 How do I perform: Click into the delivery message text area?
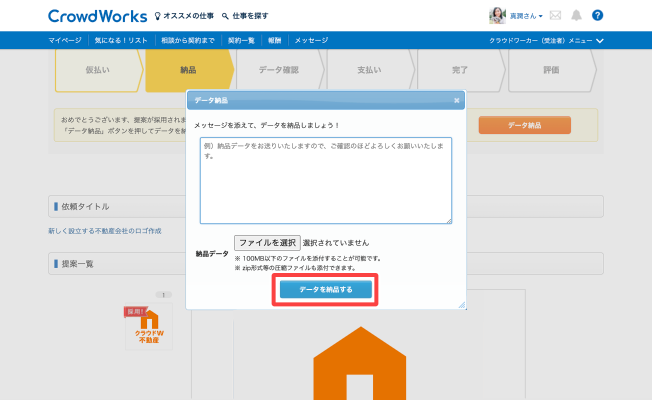click(325, 180)
